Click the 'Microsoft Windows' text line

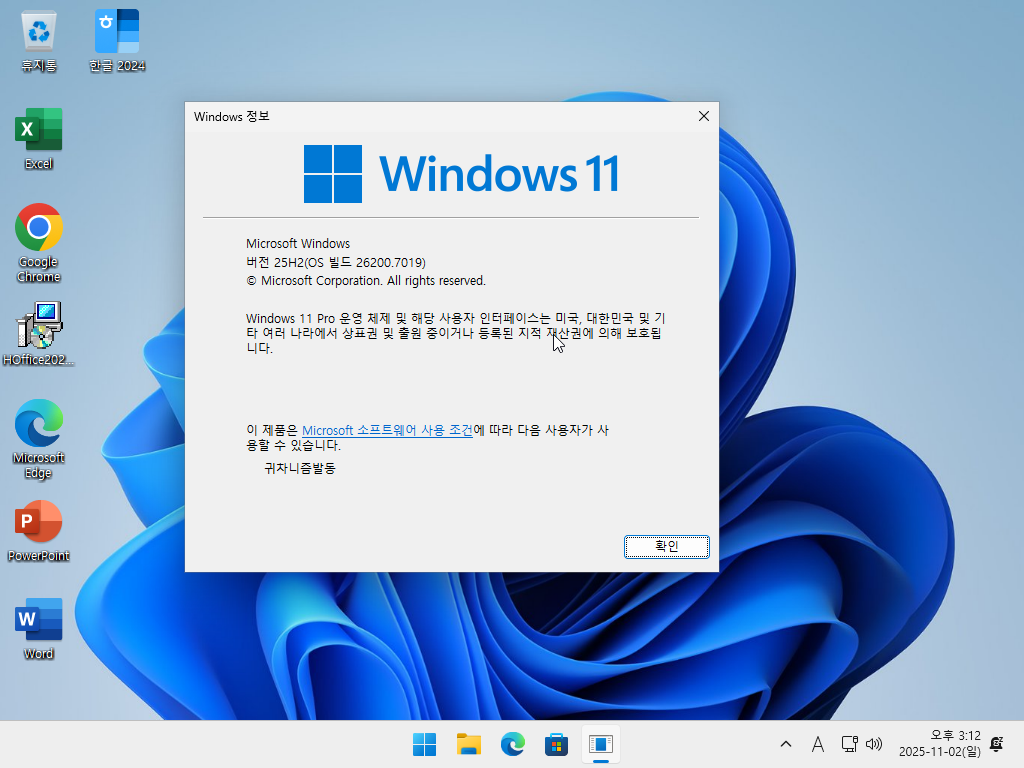298,244
